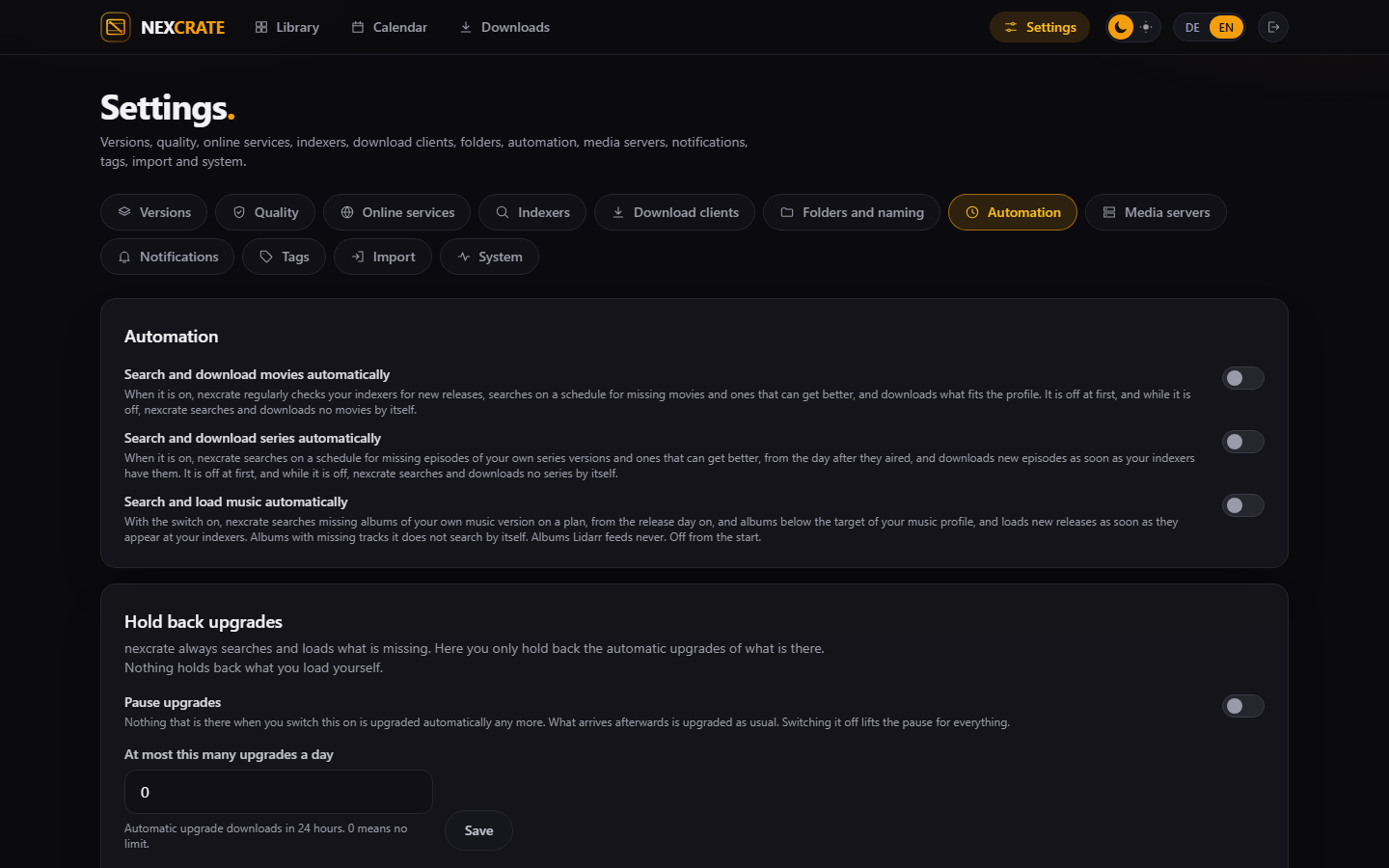Go to Download clients tab
This screenshot has height=868, width=1389.
675,212
